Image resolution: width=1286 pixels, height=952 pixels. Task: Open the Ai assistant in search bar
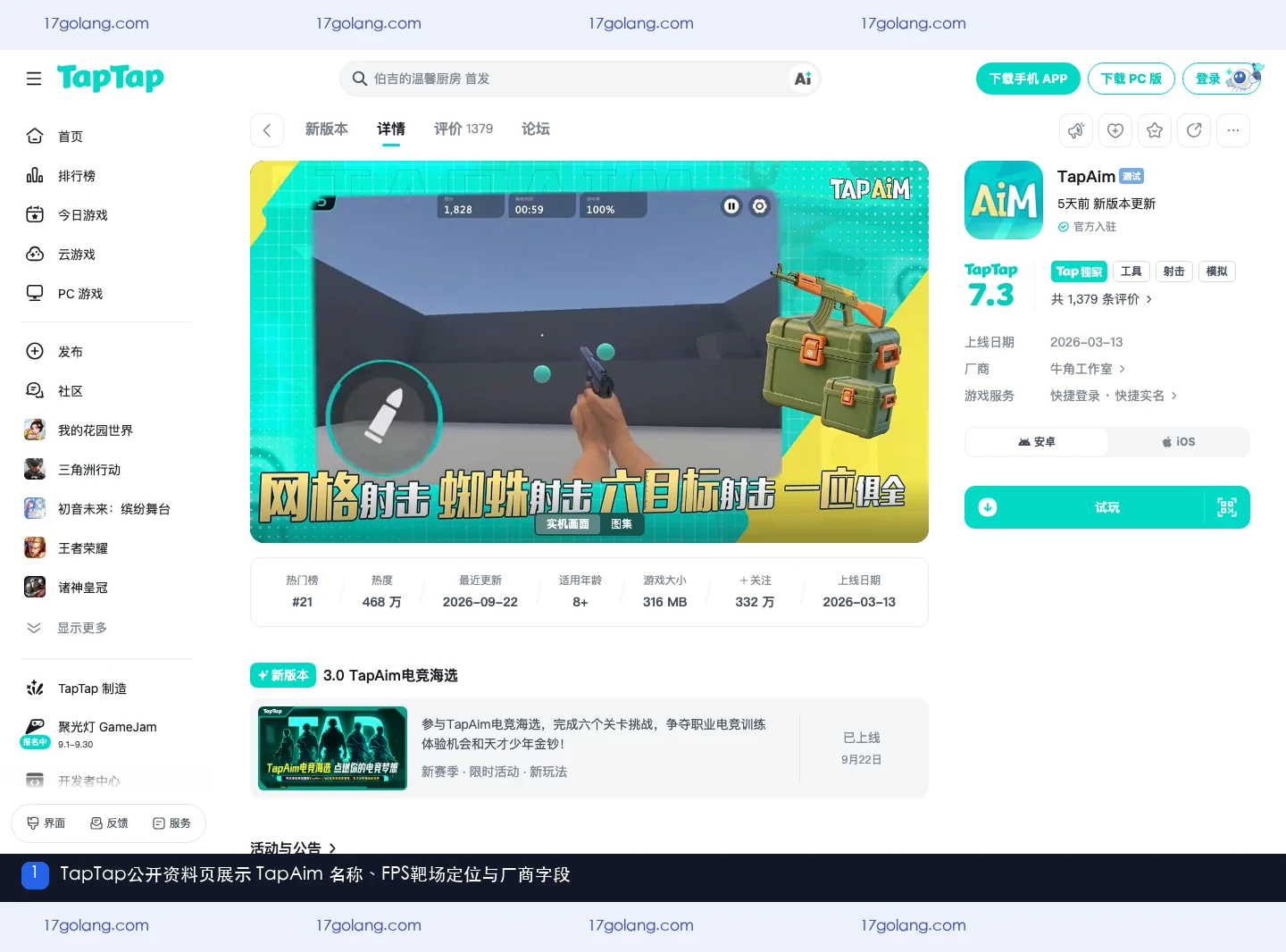click(x=803, y=79)
